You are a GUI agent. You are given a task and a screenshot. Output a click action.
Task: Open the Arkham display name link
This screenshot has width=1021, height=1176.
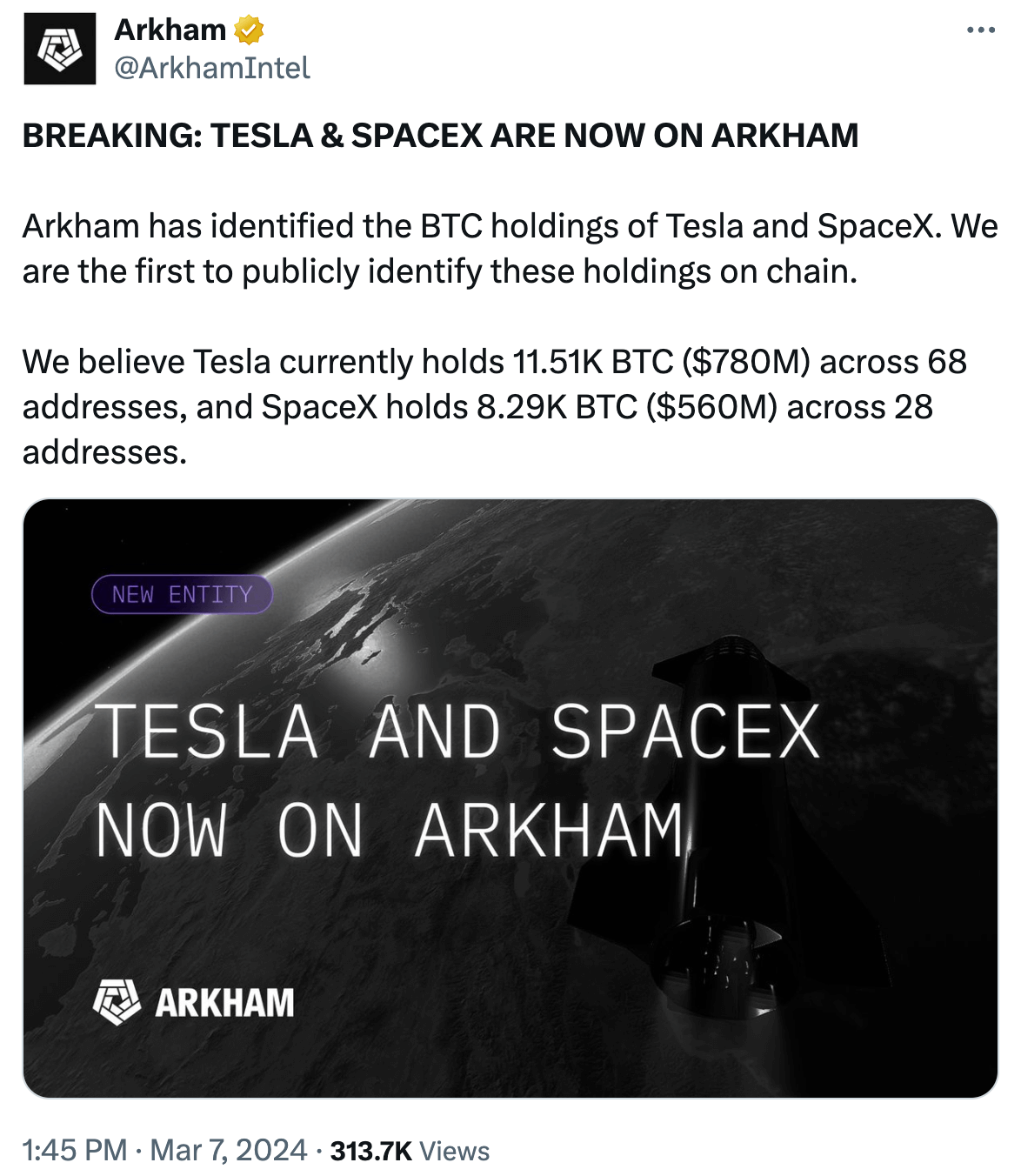[x=170, y=30]
